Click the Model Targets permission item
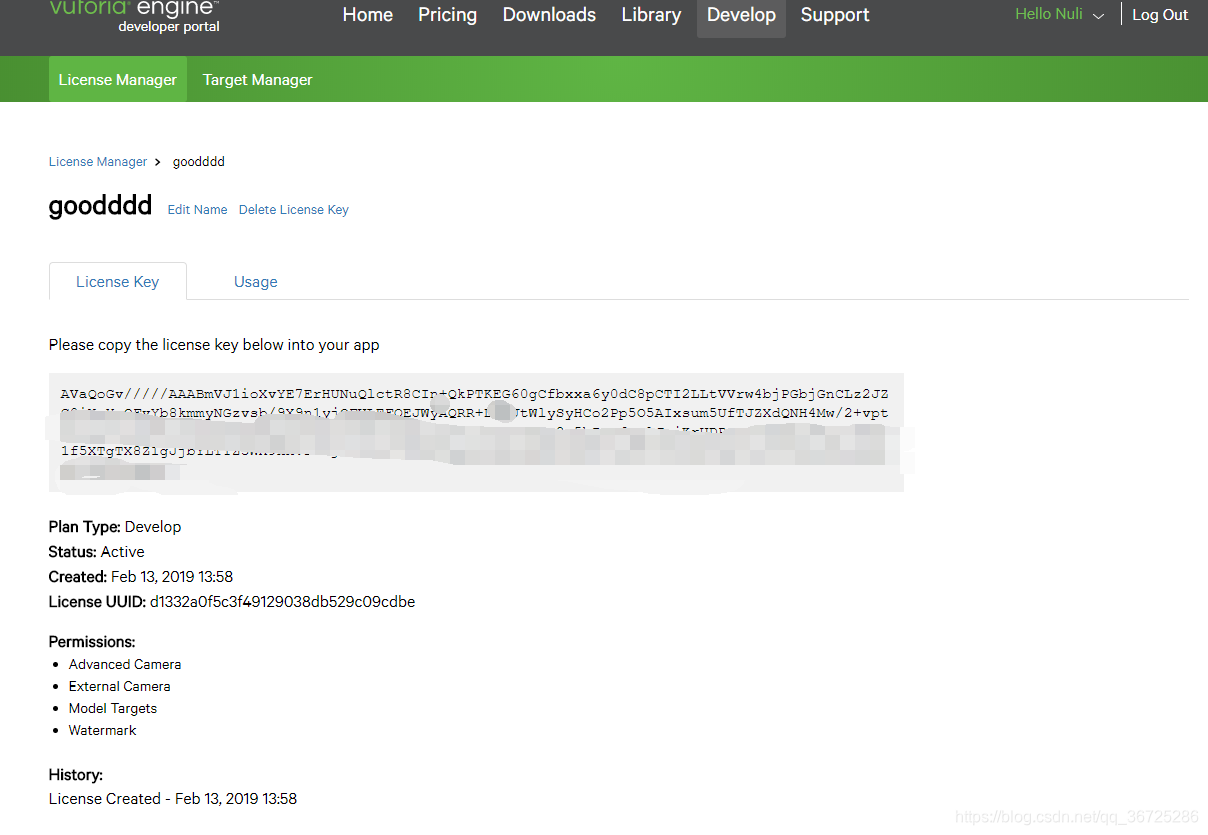The width and height of the screenshot is (1208, 835). [x=113, y=708]
